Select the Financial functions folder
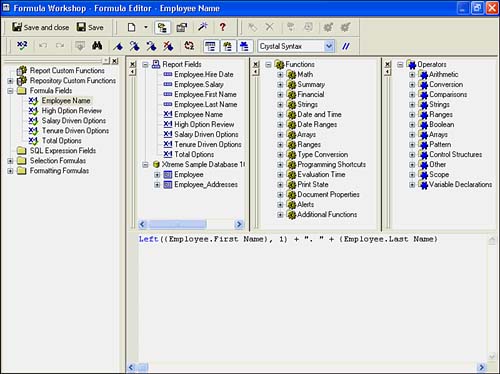The image size is (500, 374). 310,94
